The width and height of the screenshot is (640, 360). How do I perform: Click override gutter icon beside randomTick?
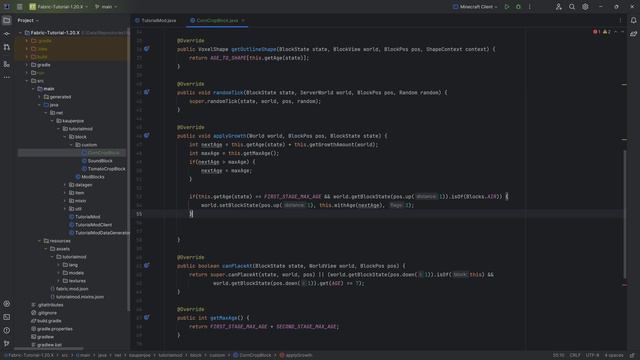pos(147,92)
